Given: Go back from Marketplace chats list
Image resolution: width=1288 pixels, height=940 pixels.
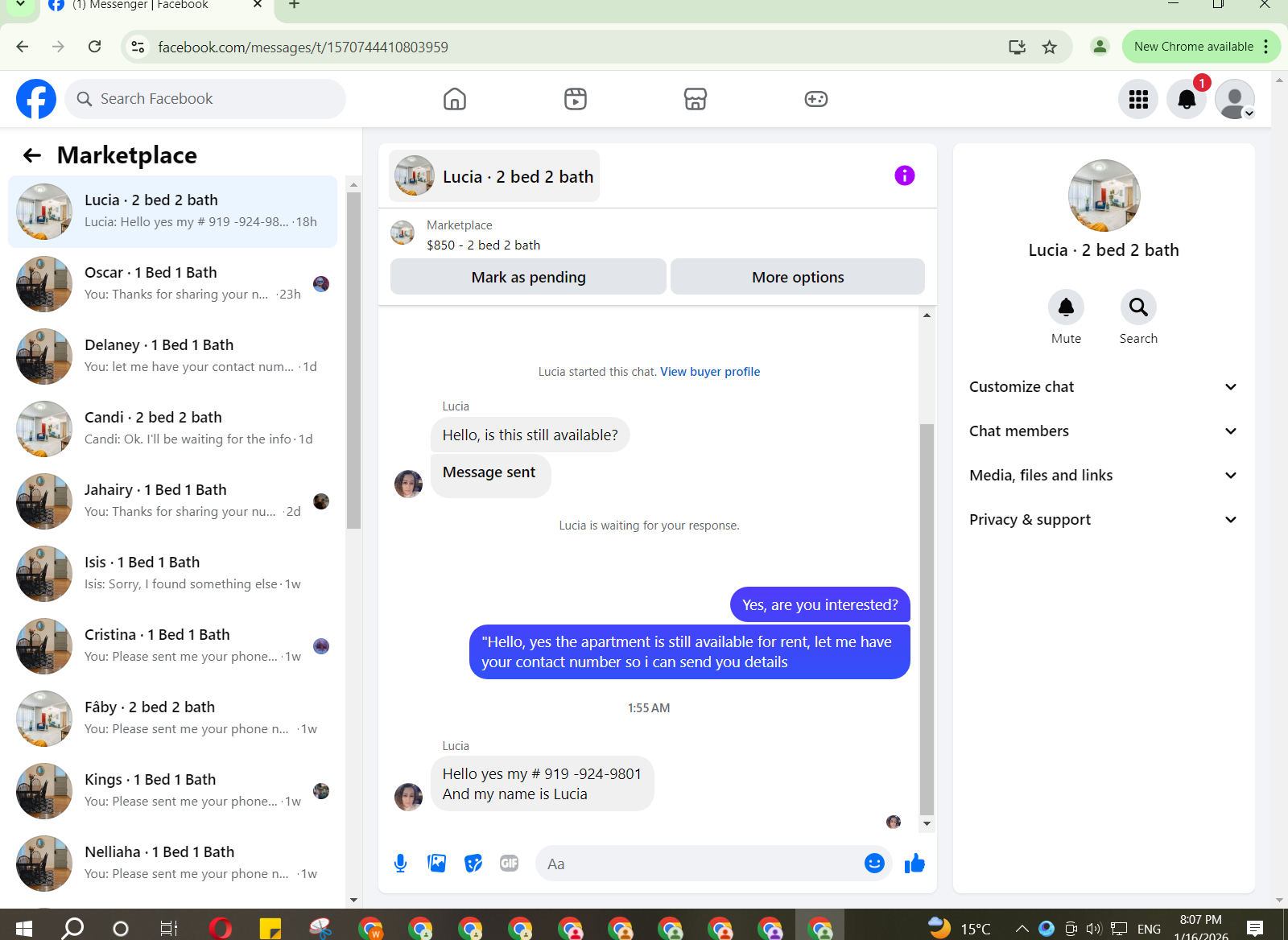Looking at the screenshot, I should click(32, 155).
